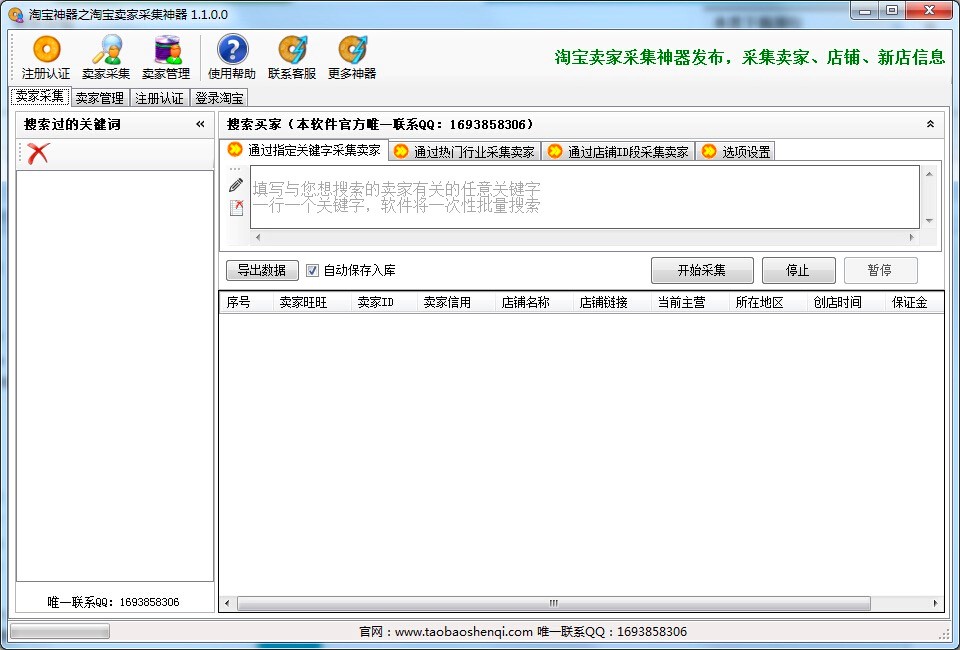960x650 pixels.
Task: Open the 选项设置 tab
Action: click(x=736, y=152)
